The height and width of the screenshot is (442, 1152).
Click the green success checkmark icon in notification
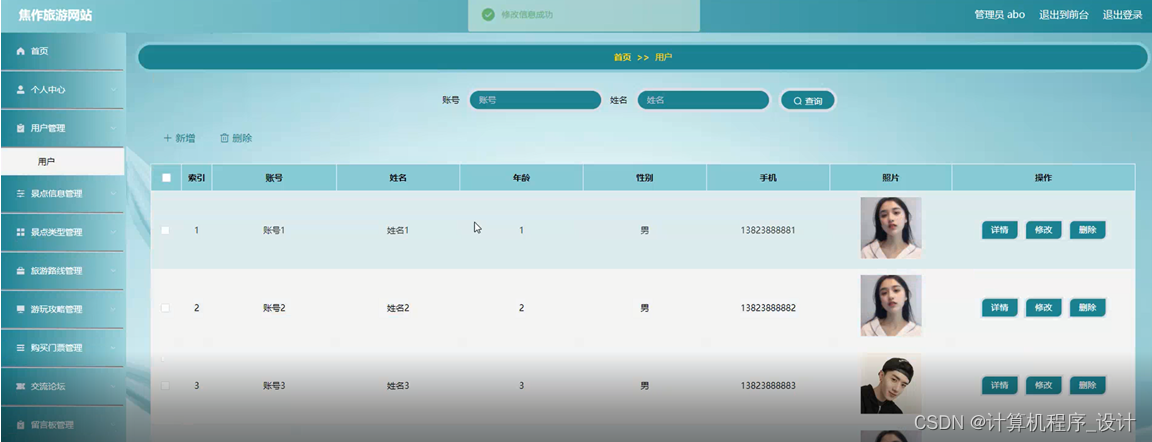click(x=488, y=15)
